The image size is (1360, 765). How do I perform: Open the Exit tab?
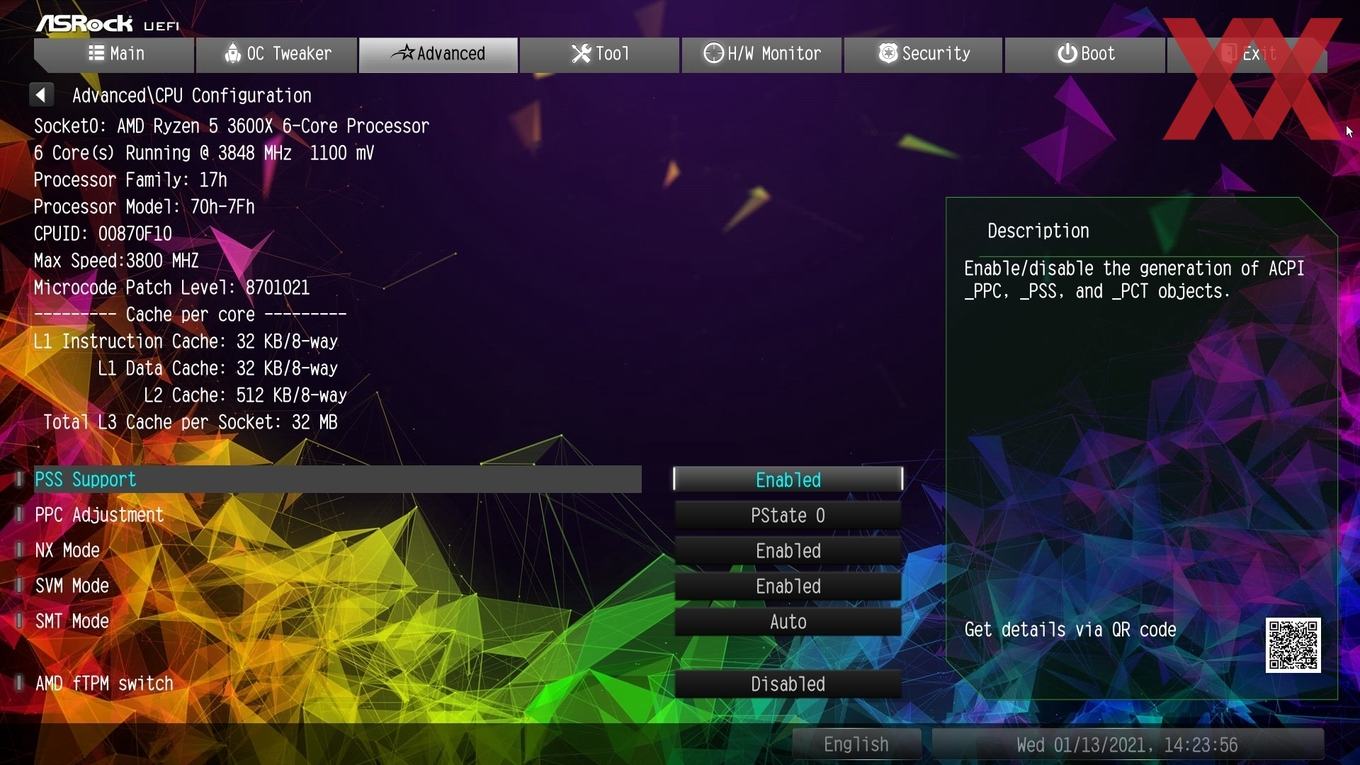tap(1247, 54)
